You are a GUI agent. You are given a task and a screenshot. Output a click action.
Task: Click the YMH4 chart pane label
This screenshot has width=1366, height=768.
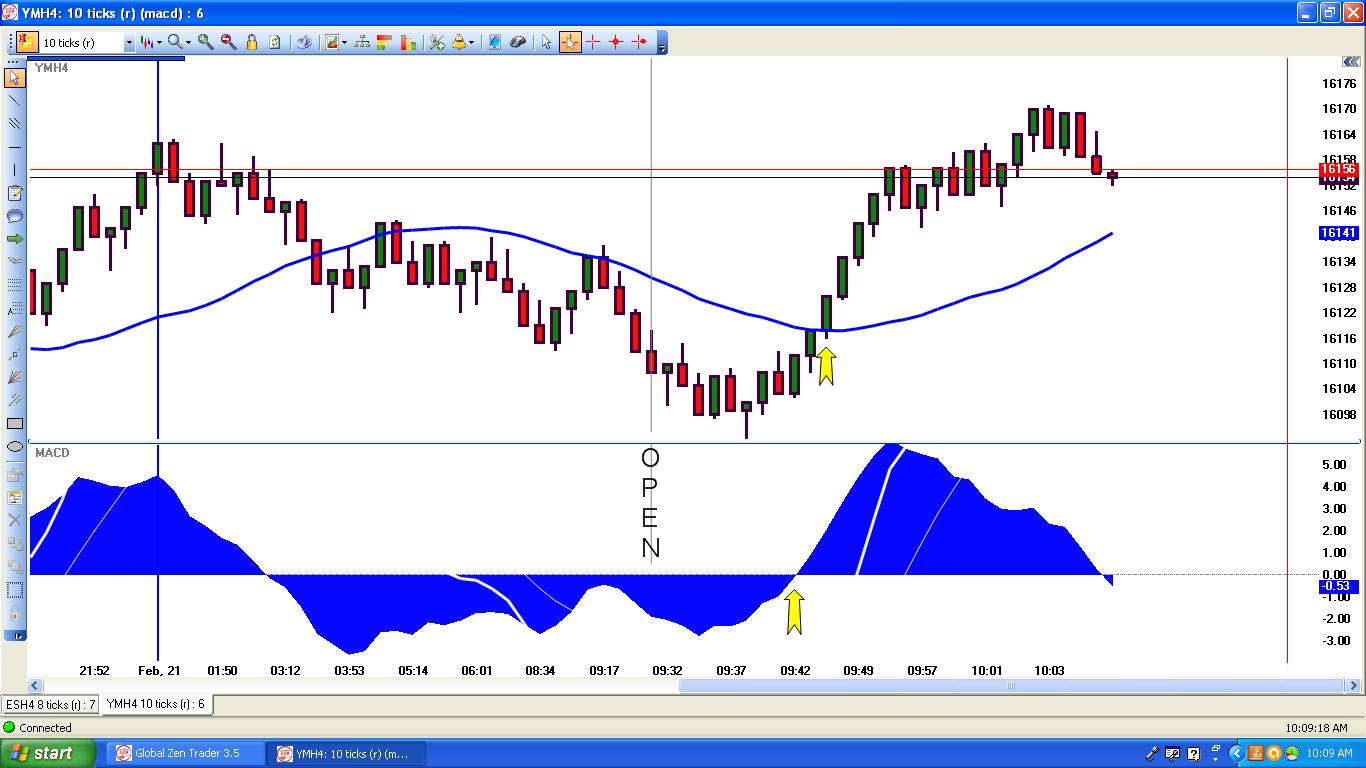click(51, 68)
